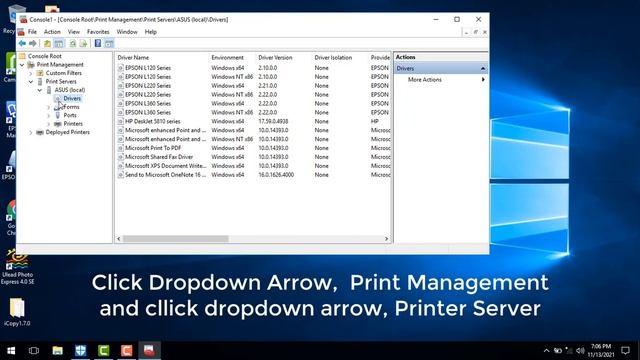This screenshot has width=640, height=360.
Task: Click the active Print Management taskbar button
Action: coord(149,351)
